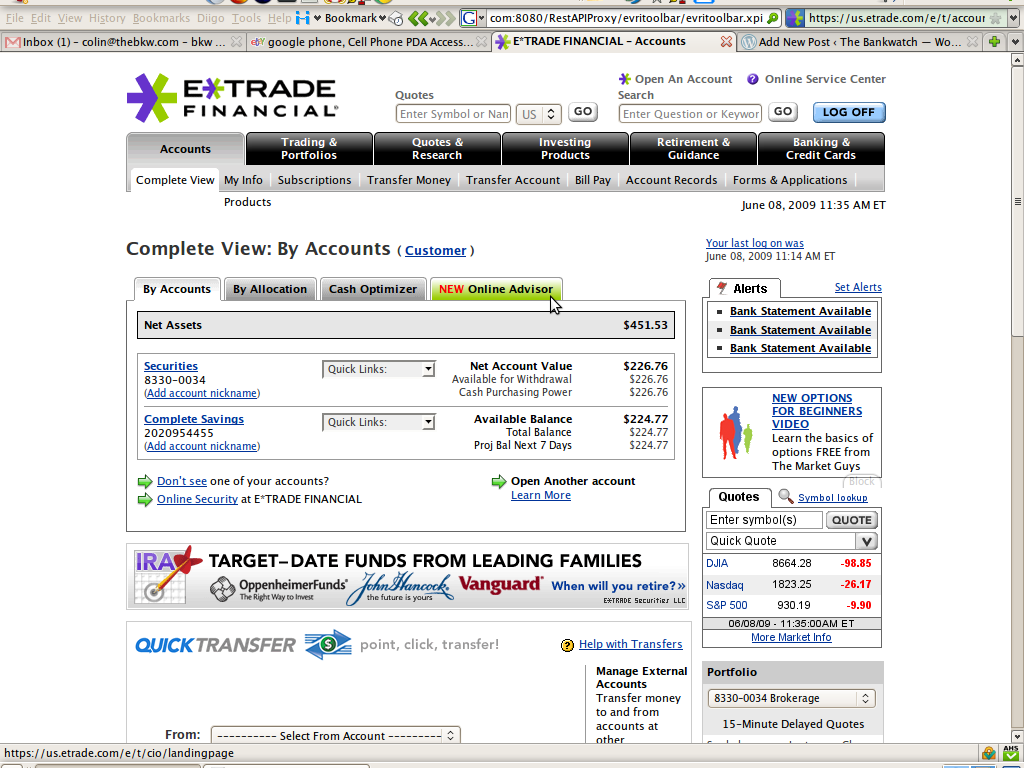Open the Portfolio brokerage account selector
Screen dimensions: 1024x768
coord(791,698)
